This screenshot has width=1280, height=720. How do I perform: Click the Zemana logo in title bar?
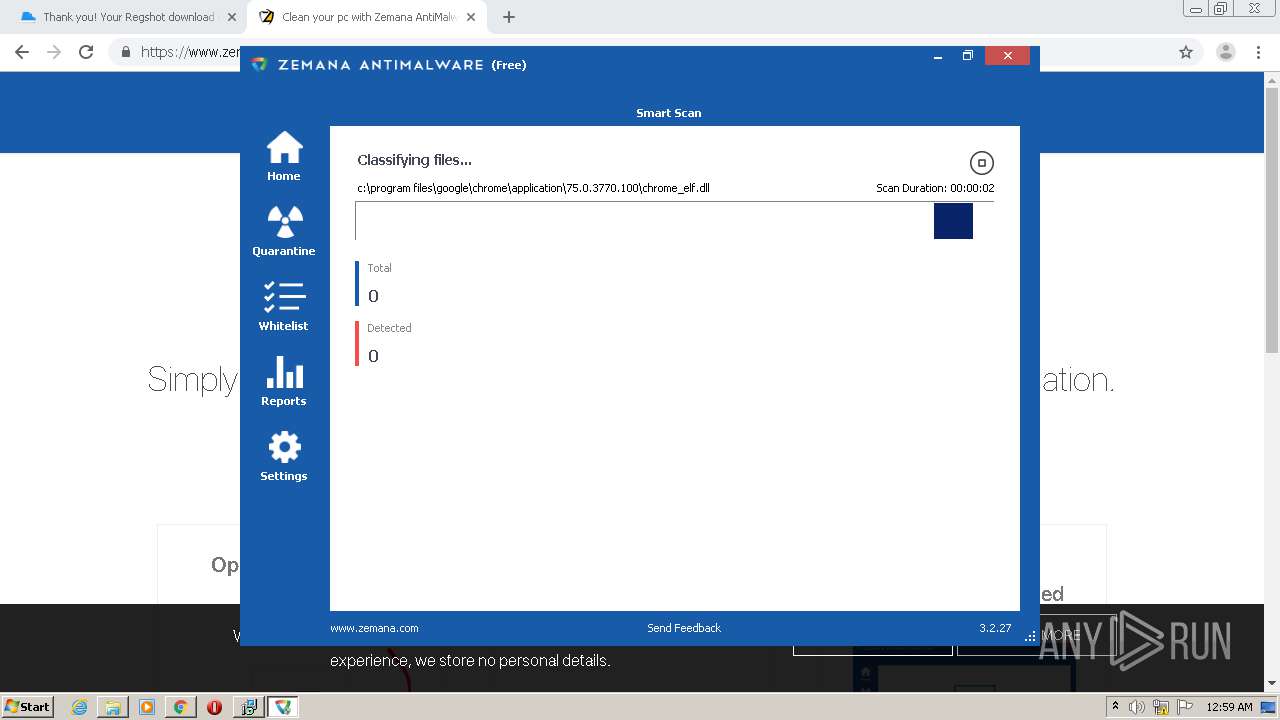259,64
